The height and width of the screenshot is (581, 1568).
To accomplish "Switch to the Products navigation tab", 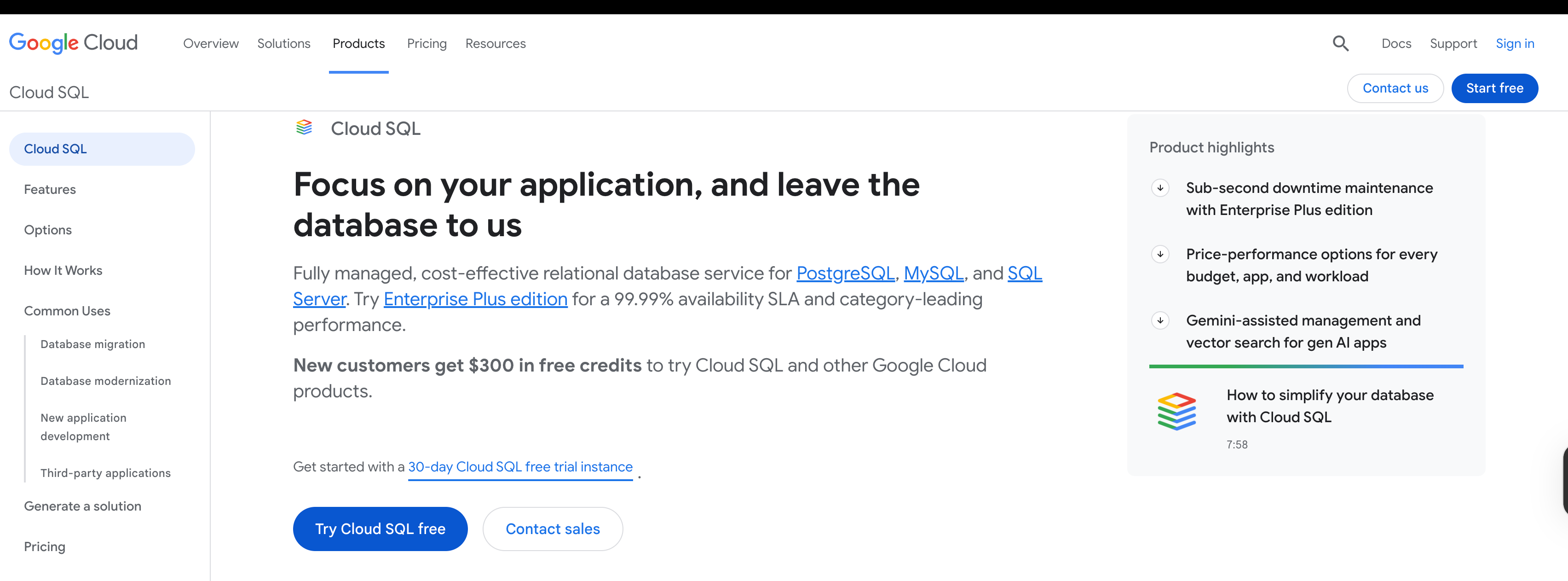I will (358, 43).
